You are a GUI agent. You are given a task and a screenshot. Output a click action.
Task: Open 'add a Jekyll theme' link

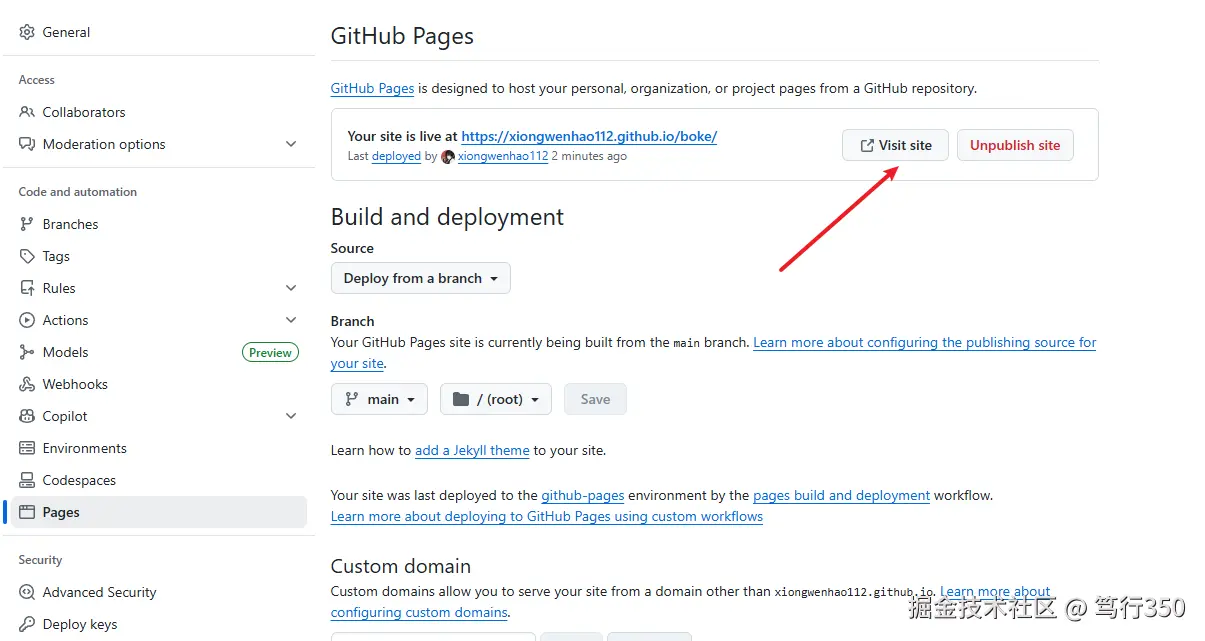point(472,450)
